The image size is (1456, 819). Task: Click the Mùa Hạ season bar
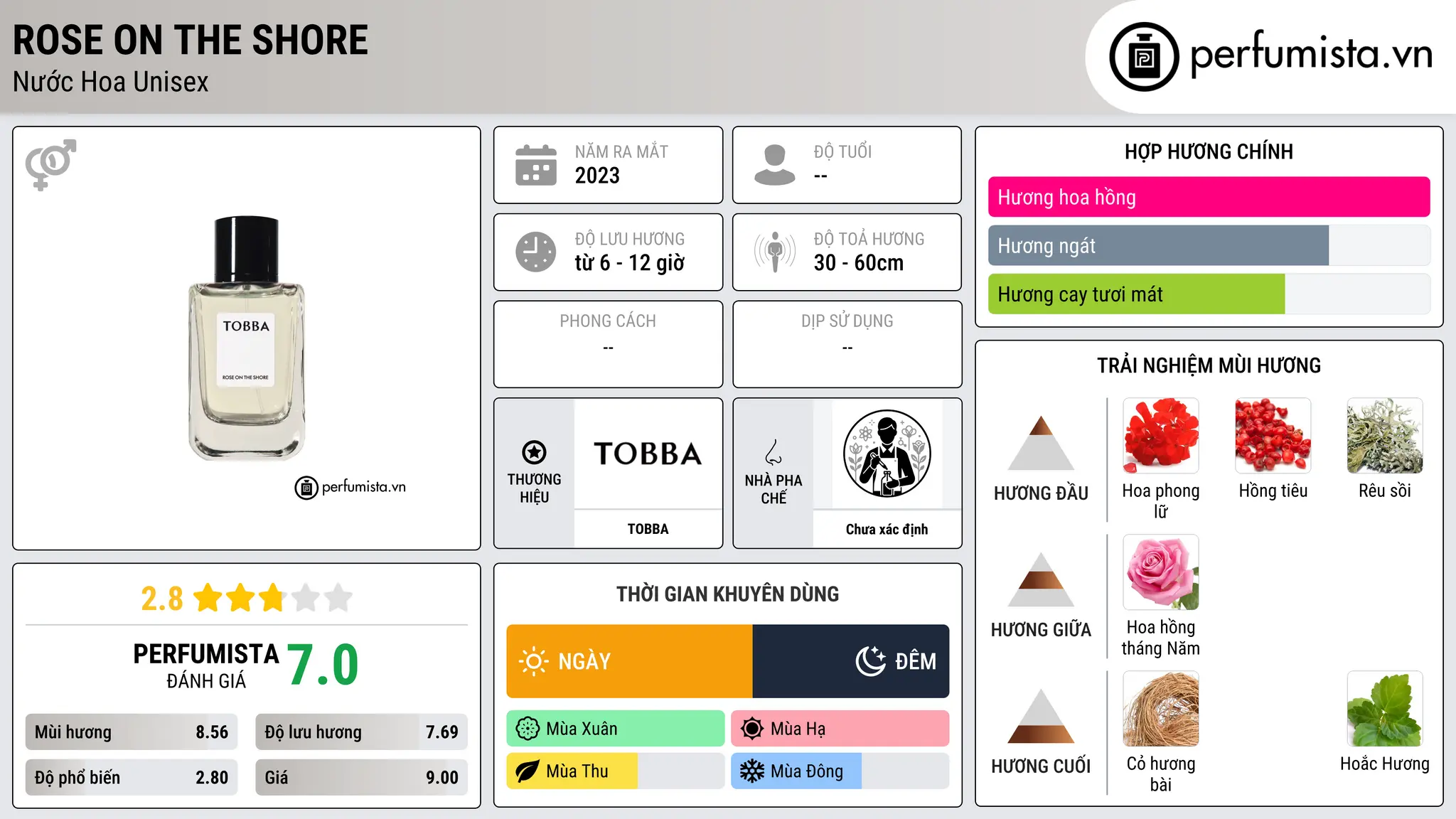coord(840,729)
